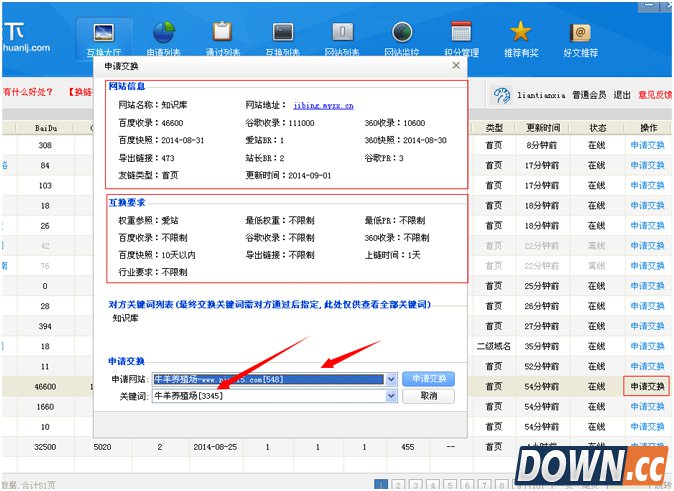Image resolution: width=674 pixels, height=491 pixels.
Task: Open the 网站监控 globe icon
Action: (402, 40)
